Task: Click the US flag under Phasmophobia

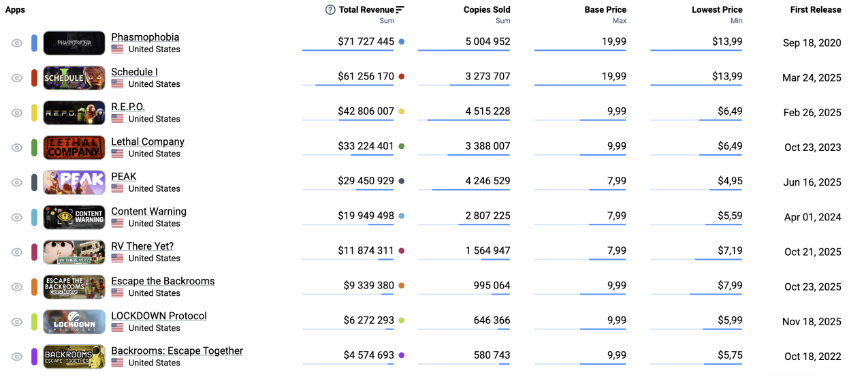Action: [117, 49]
